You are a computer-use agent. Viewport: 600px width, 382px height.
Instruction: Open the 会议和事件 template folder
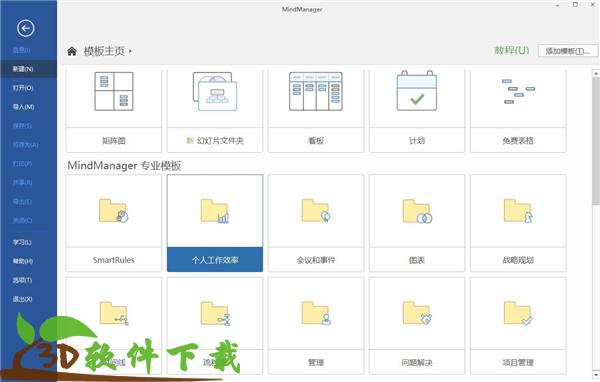[316, 223]
